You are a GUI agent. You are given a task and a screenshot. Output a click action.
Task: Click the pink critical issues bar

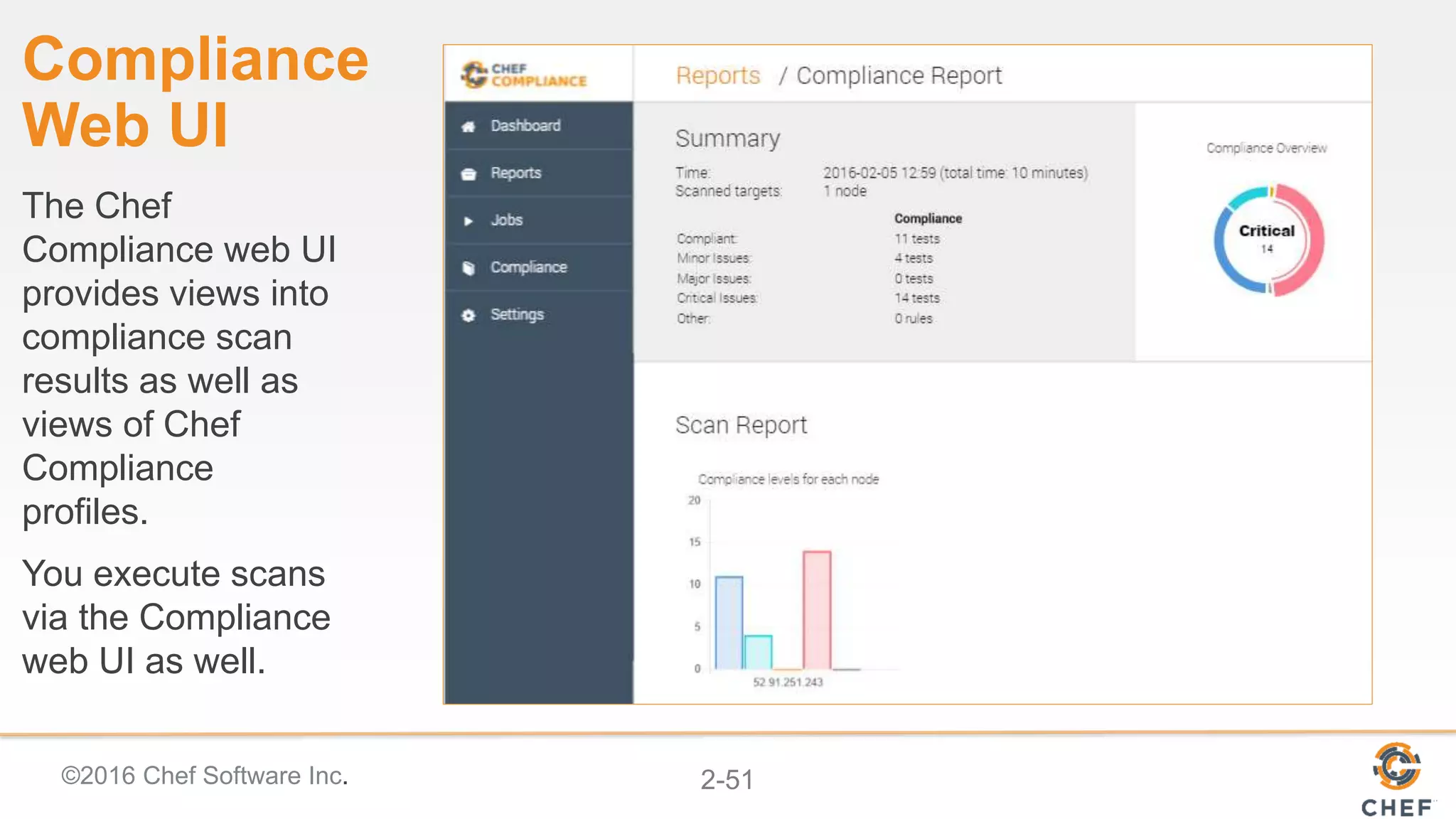coord(817,610)
